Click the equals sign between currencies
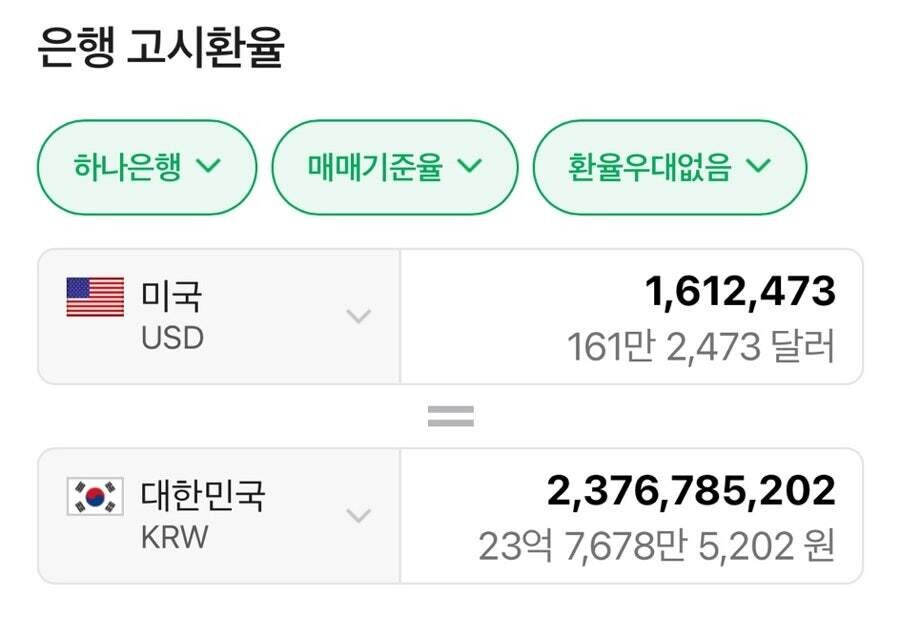The height and width of the screenshot is (618, 900). (450, 417)
